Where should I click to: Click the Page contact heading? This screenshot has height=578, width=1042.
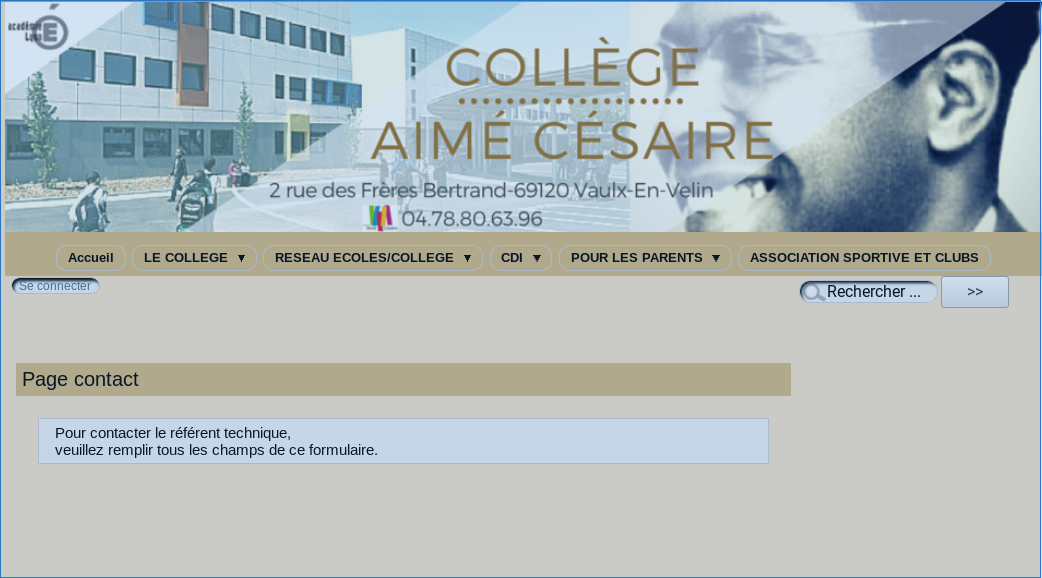[80, 379]
